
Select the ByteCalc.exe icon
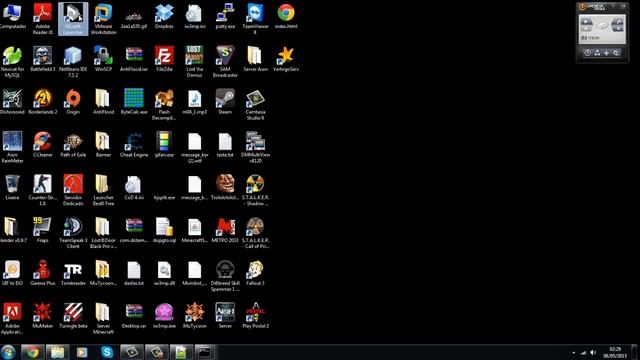click(134, 102)
